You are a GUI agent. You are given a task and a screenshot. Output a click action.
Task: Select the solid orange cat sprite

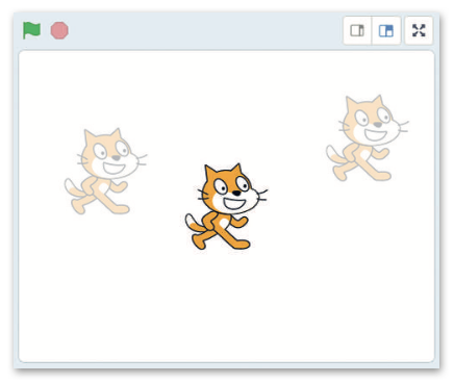click(226, 206)
